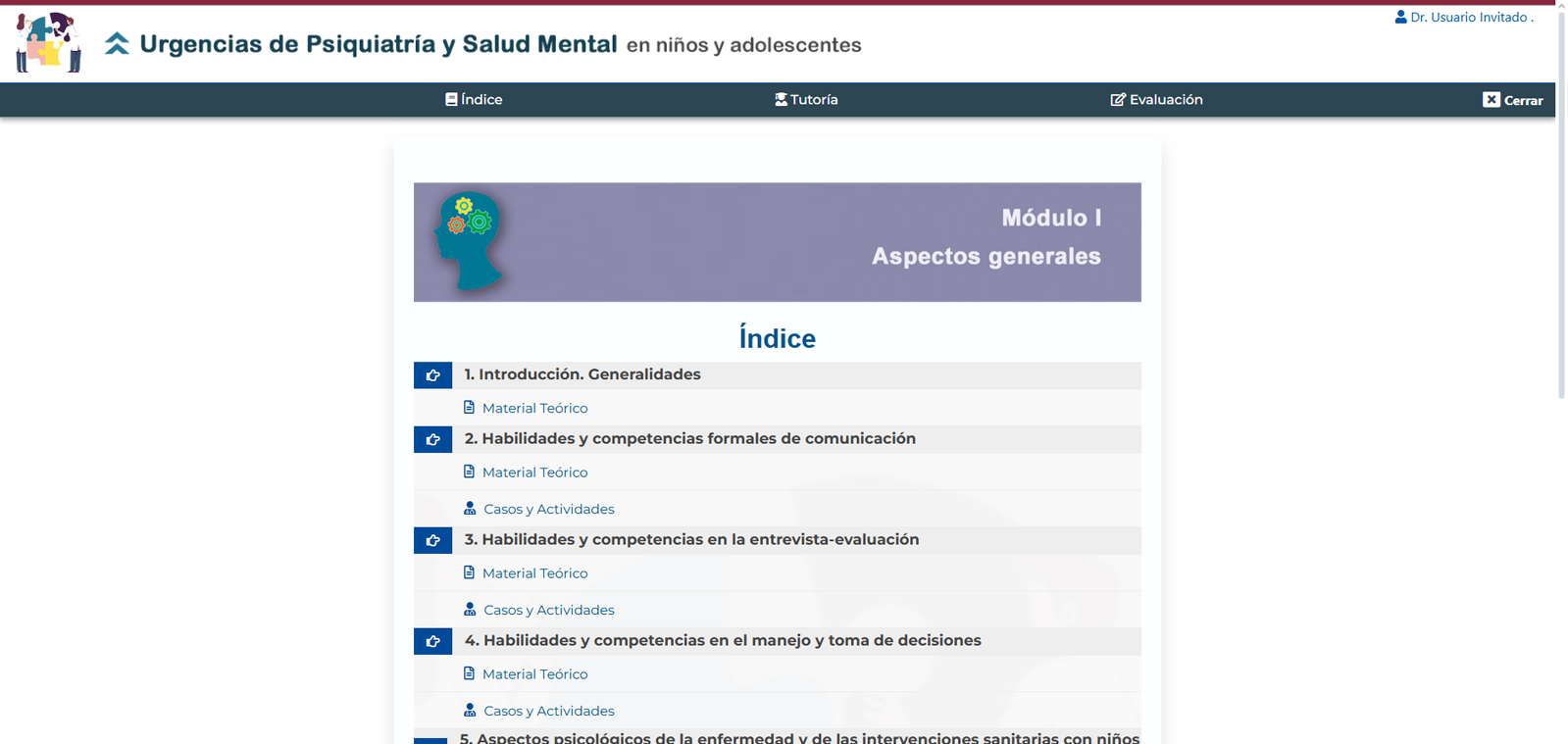Click the double chevron up icon beside title
This screenshot has height=744, width=1568.
point(117,43)
